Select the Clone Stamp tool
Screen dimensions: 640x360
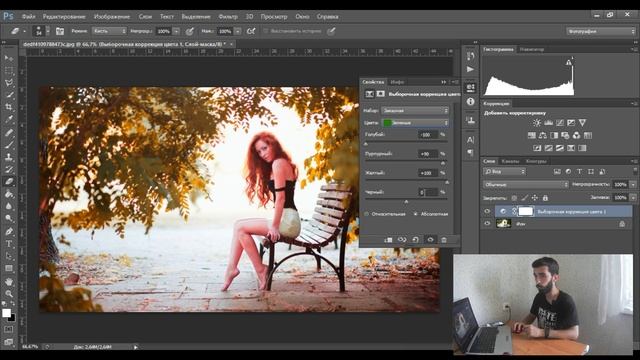coord(9,157)
